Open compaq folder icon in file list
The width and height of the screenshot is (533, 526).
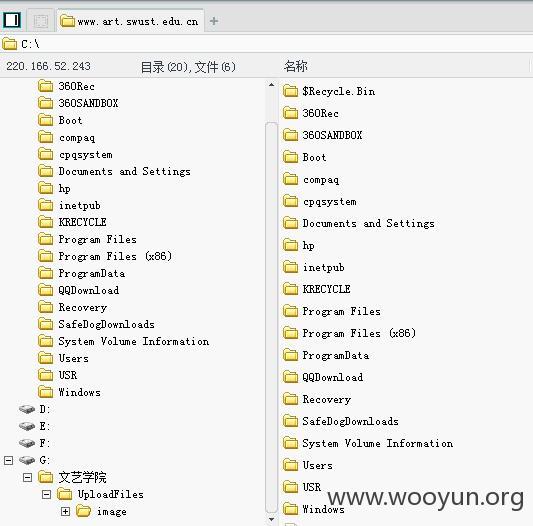pos(290,179)
